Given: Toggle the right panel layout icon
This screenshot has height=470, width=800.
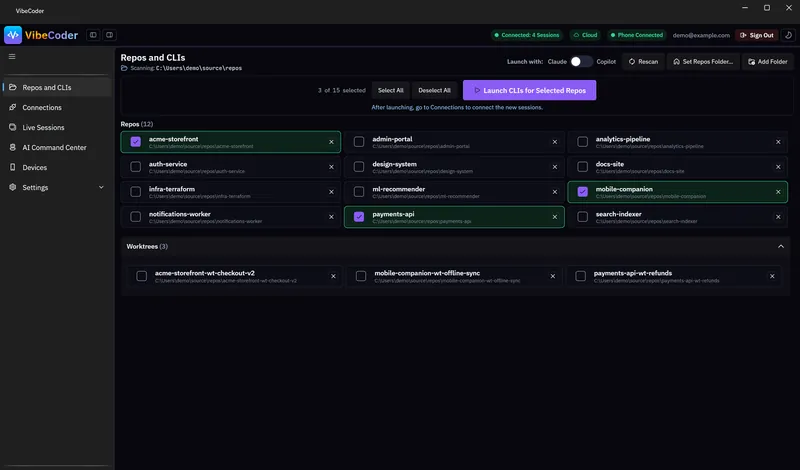Looking at the screenshot, I should pos(109,35).
